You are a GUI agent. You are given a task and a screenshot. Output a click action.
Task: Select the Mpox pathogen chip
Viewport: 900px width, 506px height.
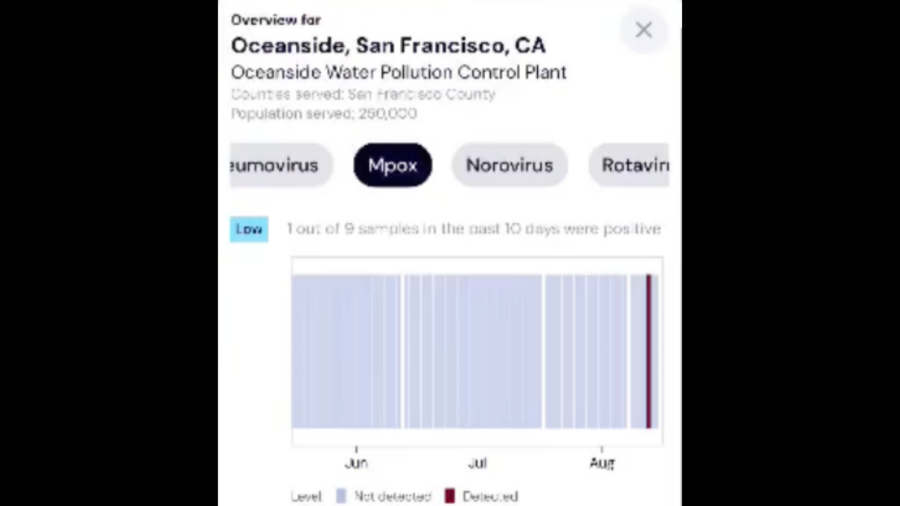click(393, 165)
